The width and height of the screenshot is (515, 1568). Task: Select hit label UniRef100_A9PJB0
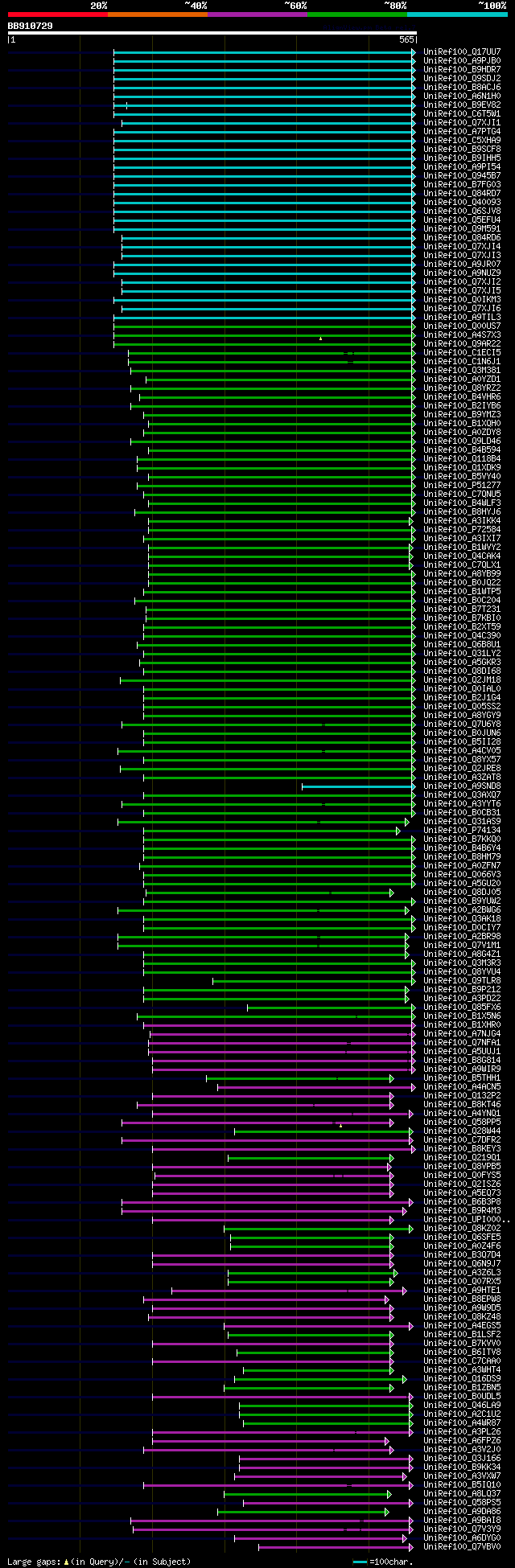pyautogui.click(x=462, y=60)
